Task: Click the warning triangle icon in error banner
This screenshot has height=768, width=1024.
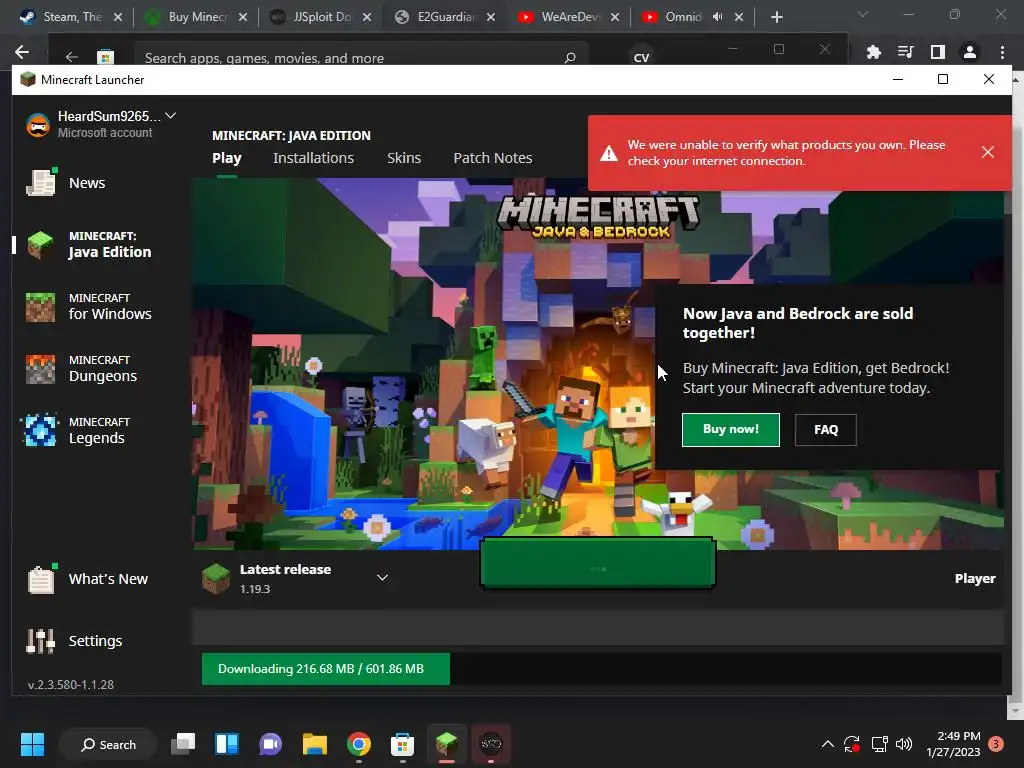Action: point(609,153)
